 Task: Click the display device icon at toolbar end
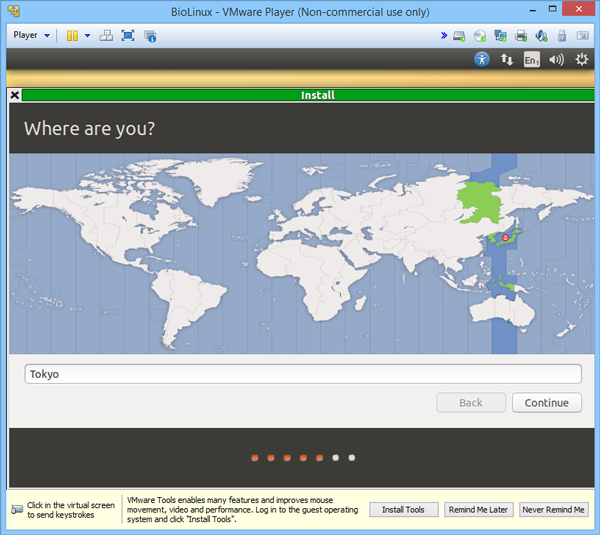click(x=583, y=36)
